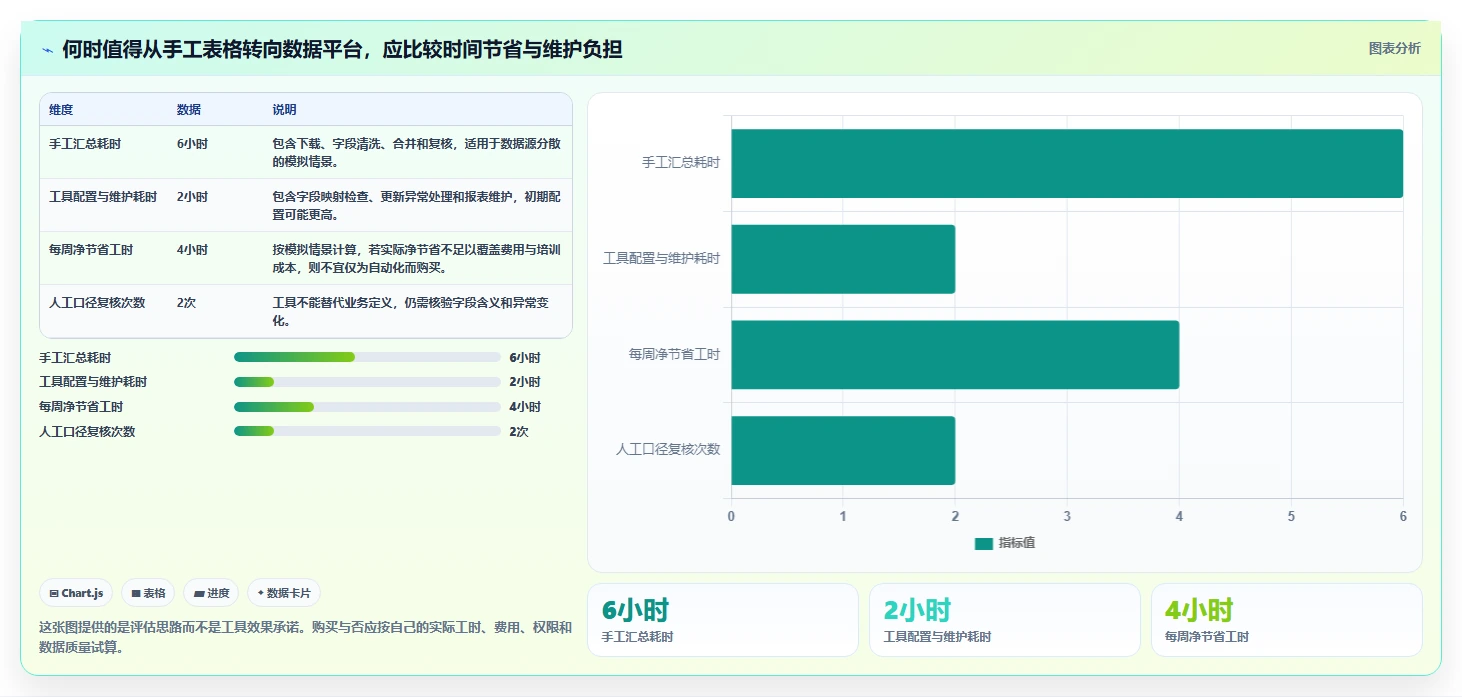This screenshot has width=1462, height=697.
Task: Click the 手工汇总耗时 progress bar
Action: coord(367,357)
